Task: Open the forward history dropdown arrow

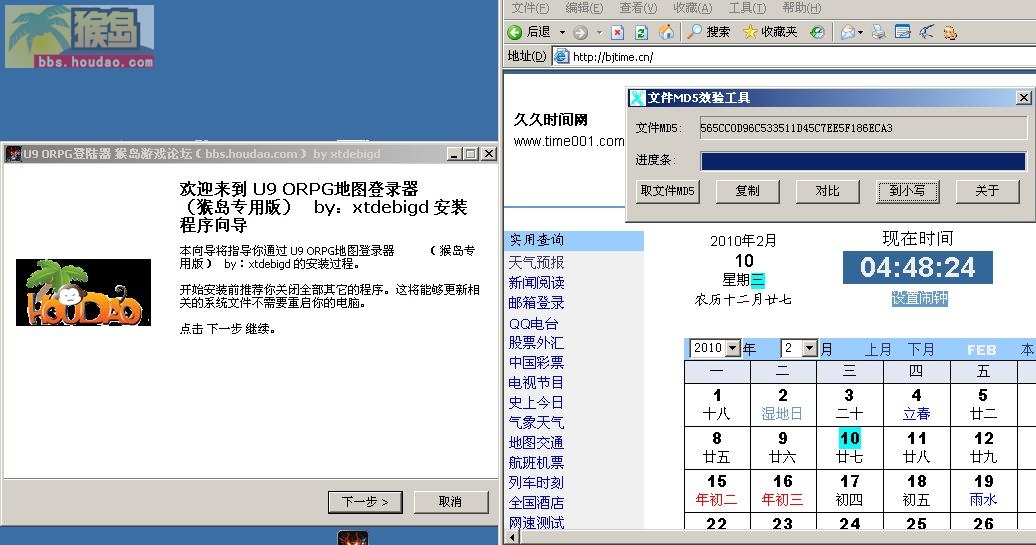Action: point(599,32)
